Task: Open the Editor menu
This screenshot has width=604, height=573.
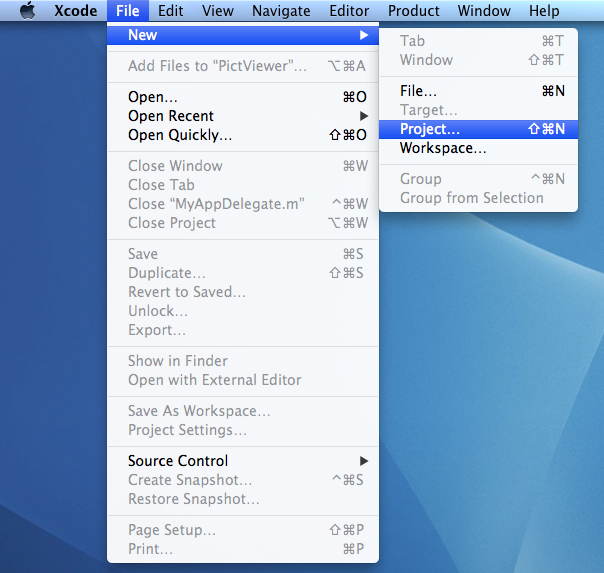Action: click(349, 11)
